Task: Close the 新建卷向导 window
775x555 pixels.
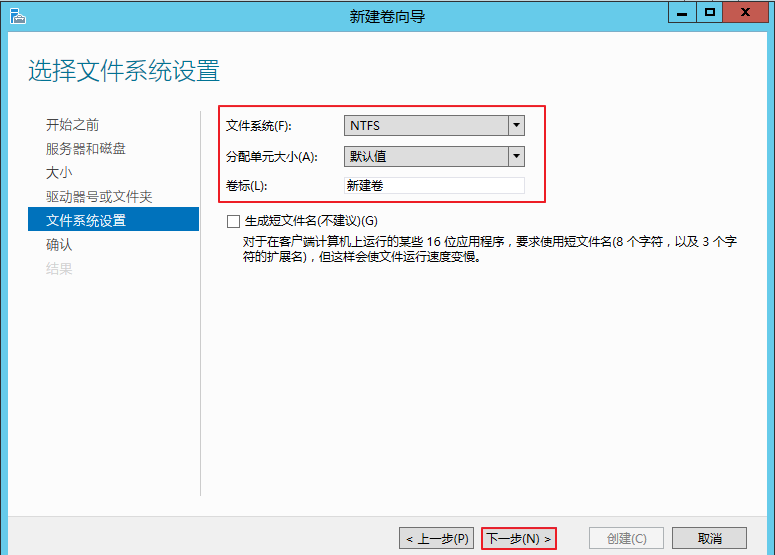Action: [x=745, y=12]
